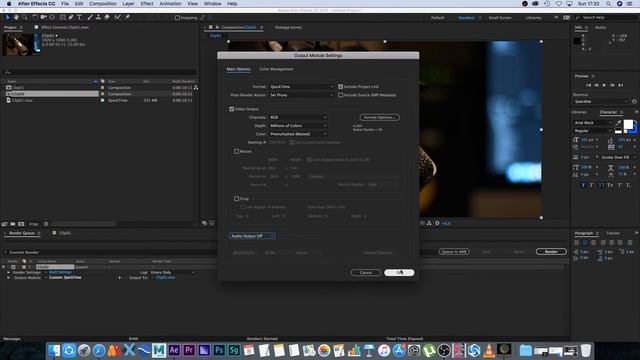This screenshot has height=360, width=640.
Task: Click the Clip02 thumbnail in Project panel
Action: click(21, 44)
